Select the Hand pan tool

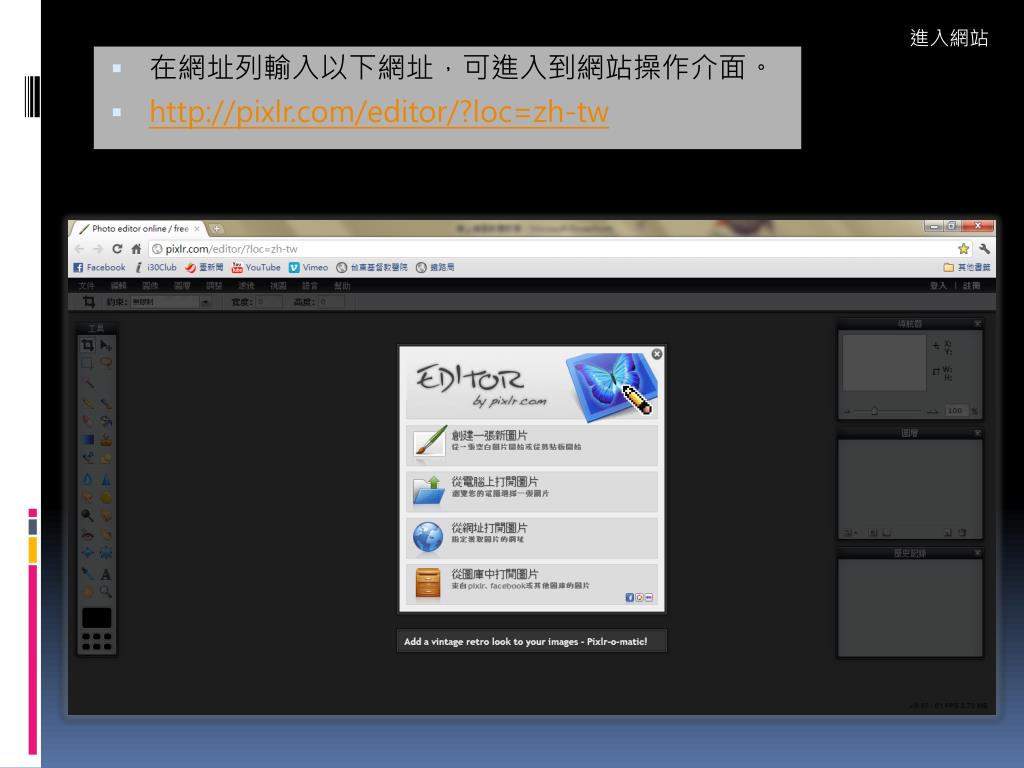pos(88,592)
